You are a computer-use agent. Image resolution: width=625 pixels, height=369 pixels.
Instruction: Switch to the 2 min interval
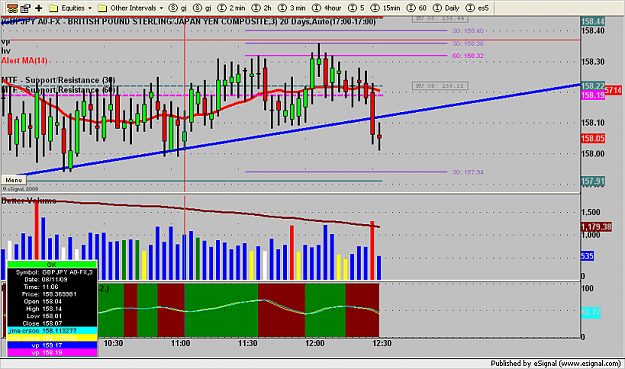[x=232, y=8]
